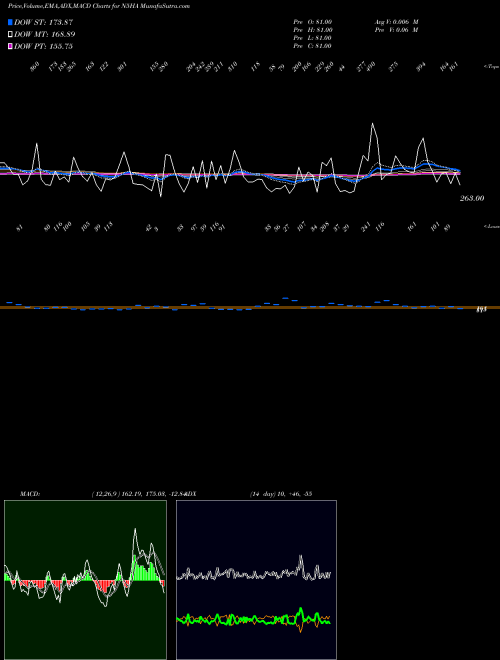500x660 pixels.
Task: Click the 241 lows value label
Action: [x=366, y=227]
